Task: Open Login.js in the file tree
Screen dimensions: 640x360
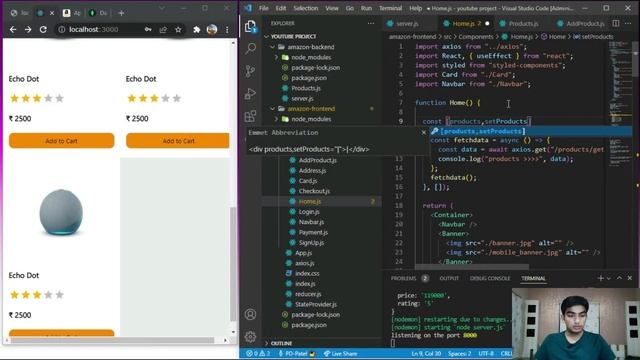Action: [309, 211]
